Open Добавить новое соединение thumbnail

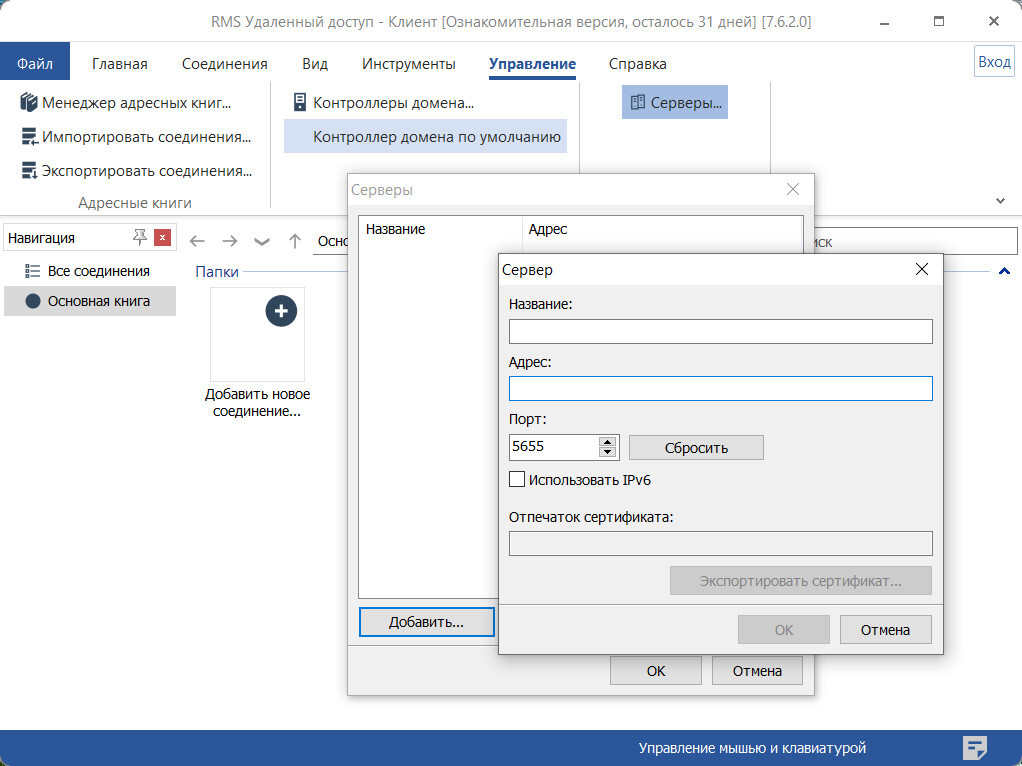coord(257,334)
